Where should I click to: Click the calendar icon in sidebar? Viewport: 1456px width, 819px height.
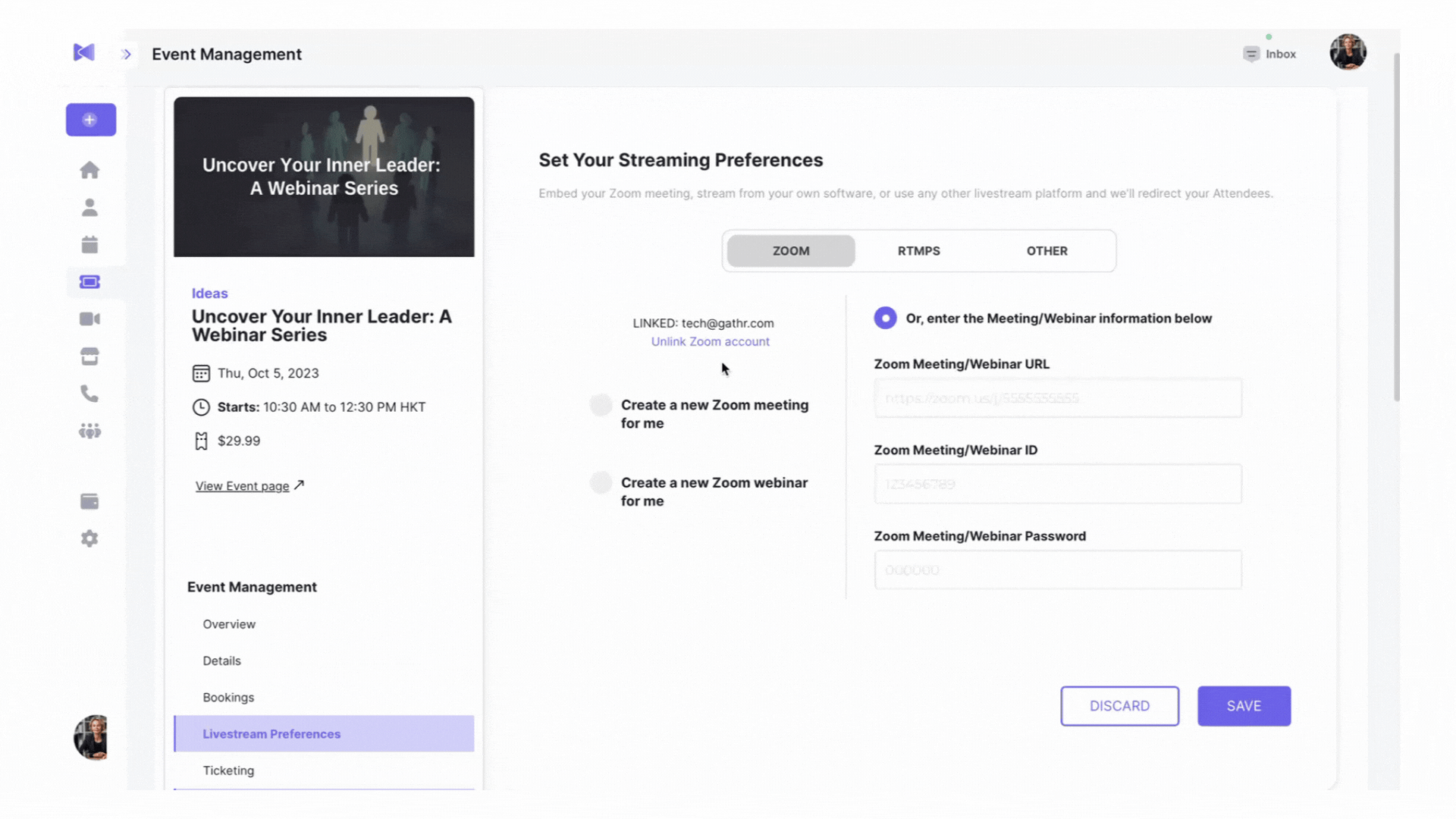[x=89, y=244]
